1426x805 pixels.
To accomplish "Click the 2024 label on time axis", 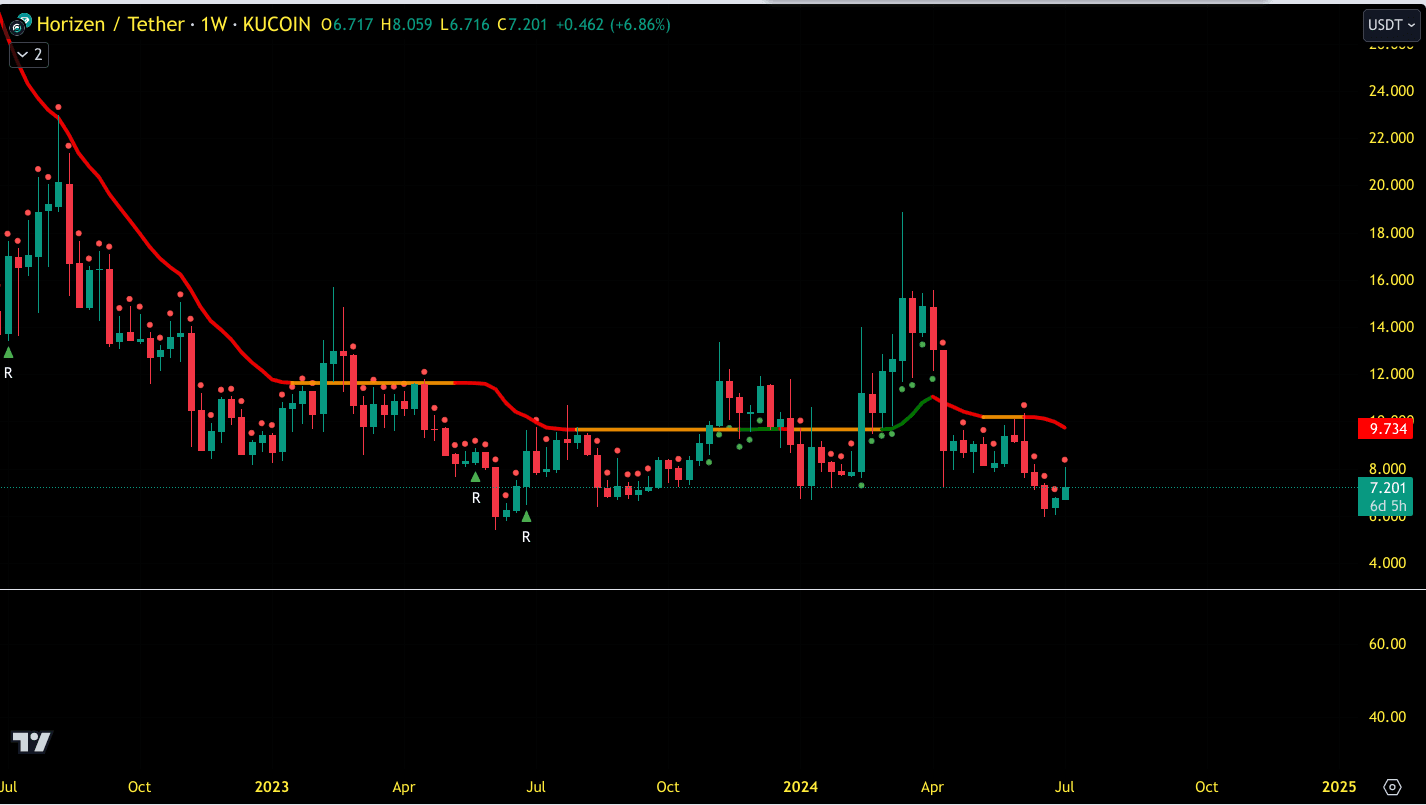I will tap(801, 787).
